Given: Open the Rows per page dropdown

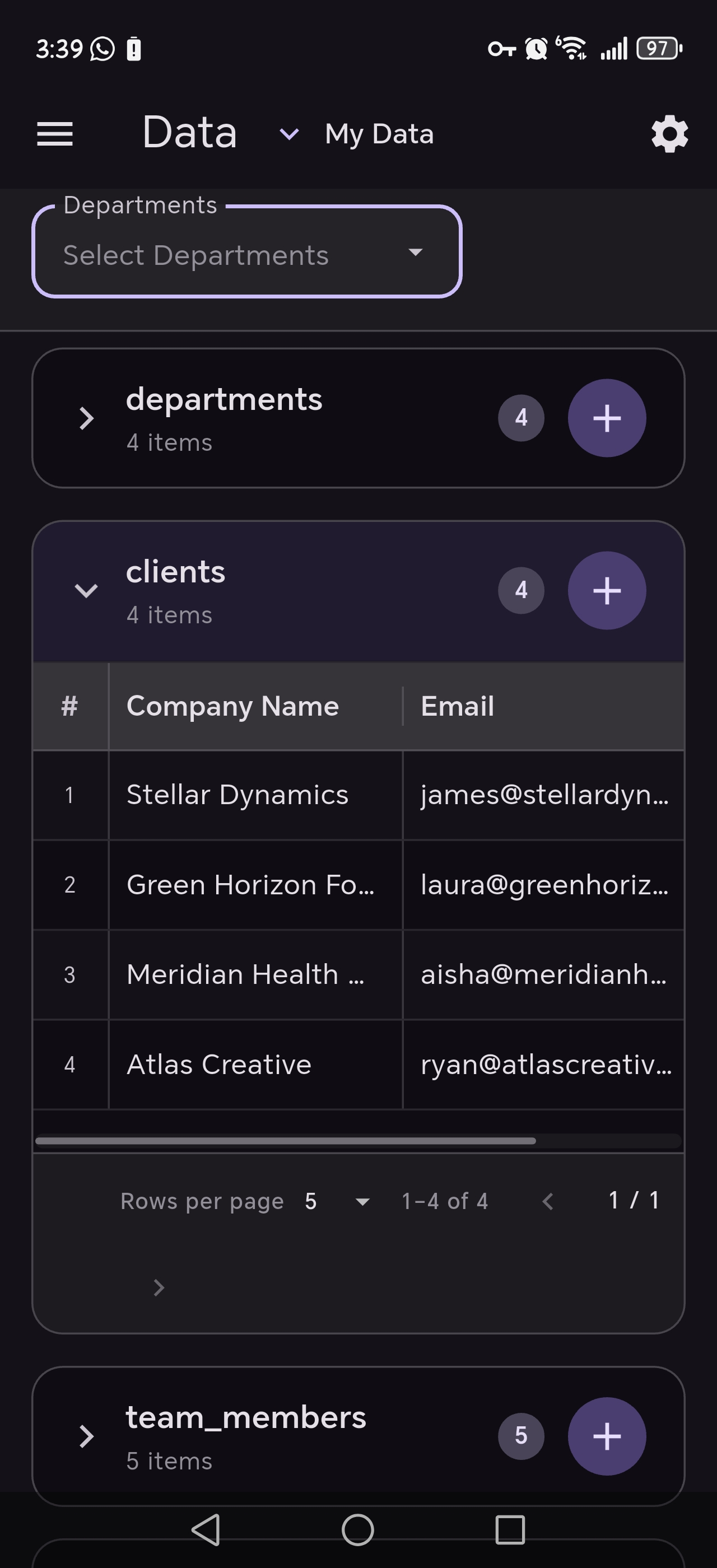Looking at the screenshot, I should point(338,1202).
